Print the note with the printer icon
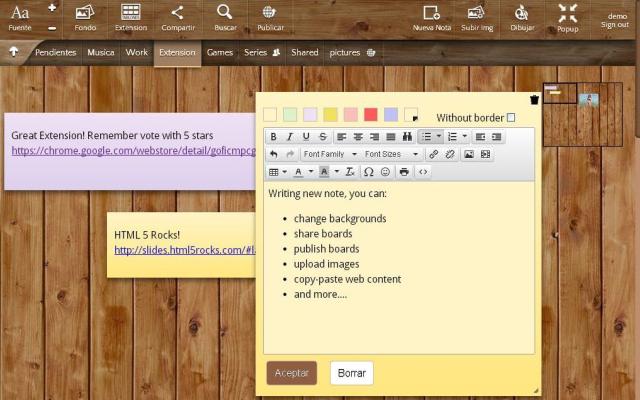The width and height of the screenshot is (640, 400). point(404,172)
